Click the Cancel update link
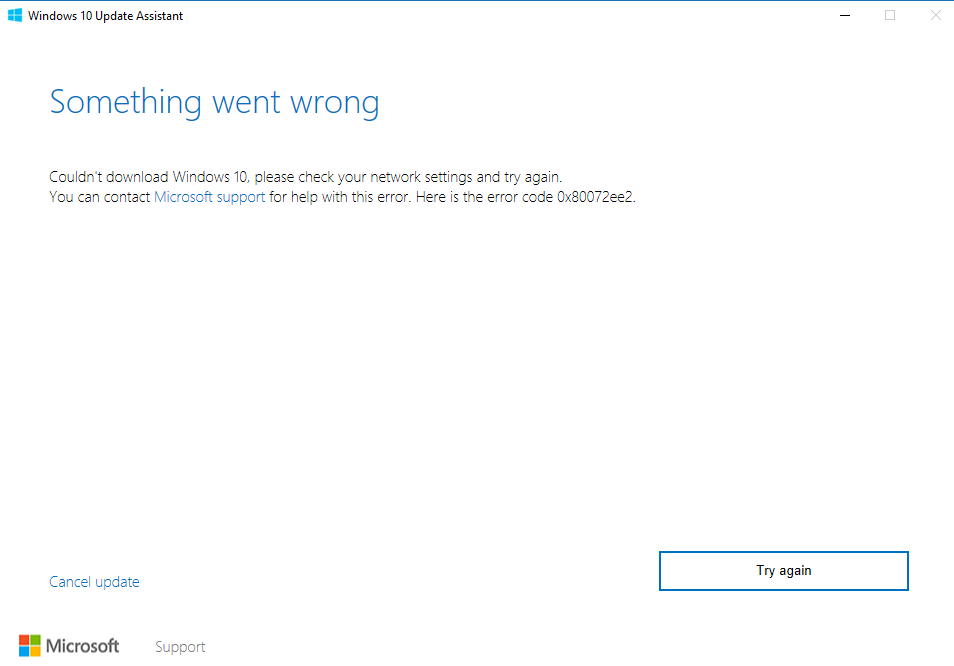The height and width of the screenshot is (666, 954). (94, 582)
